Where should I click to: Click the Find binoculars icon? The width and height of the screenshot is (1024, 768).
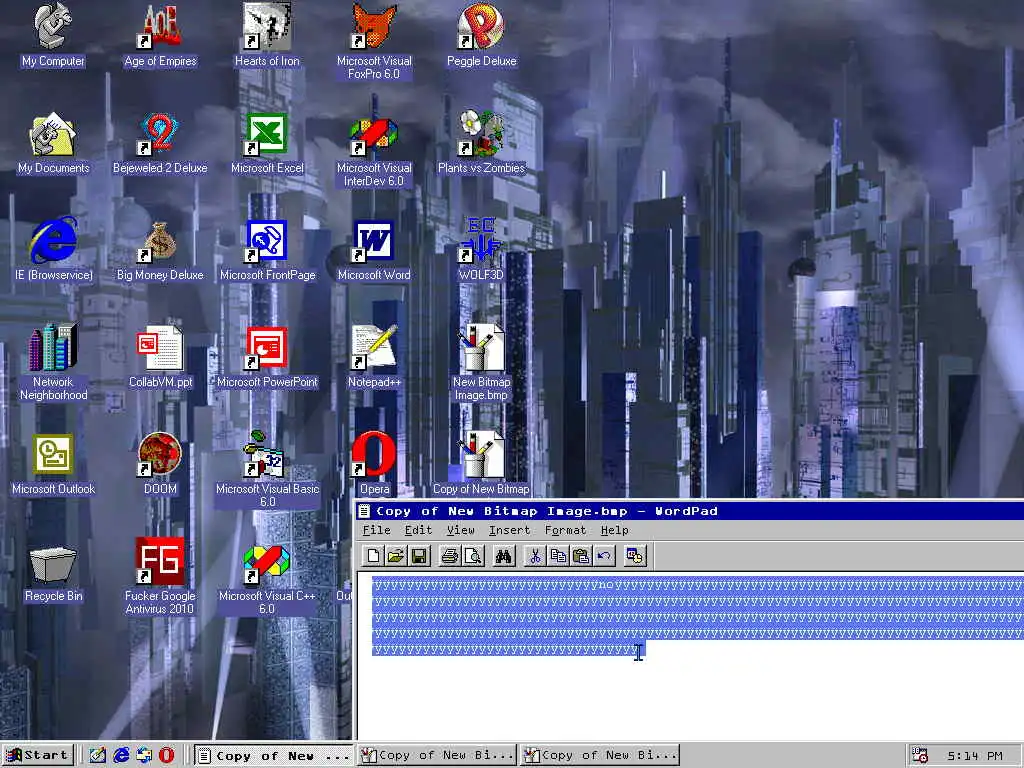click(x=504, y=556)
